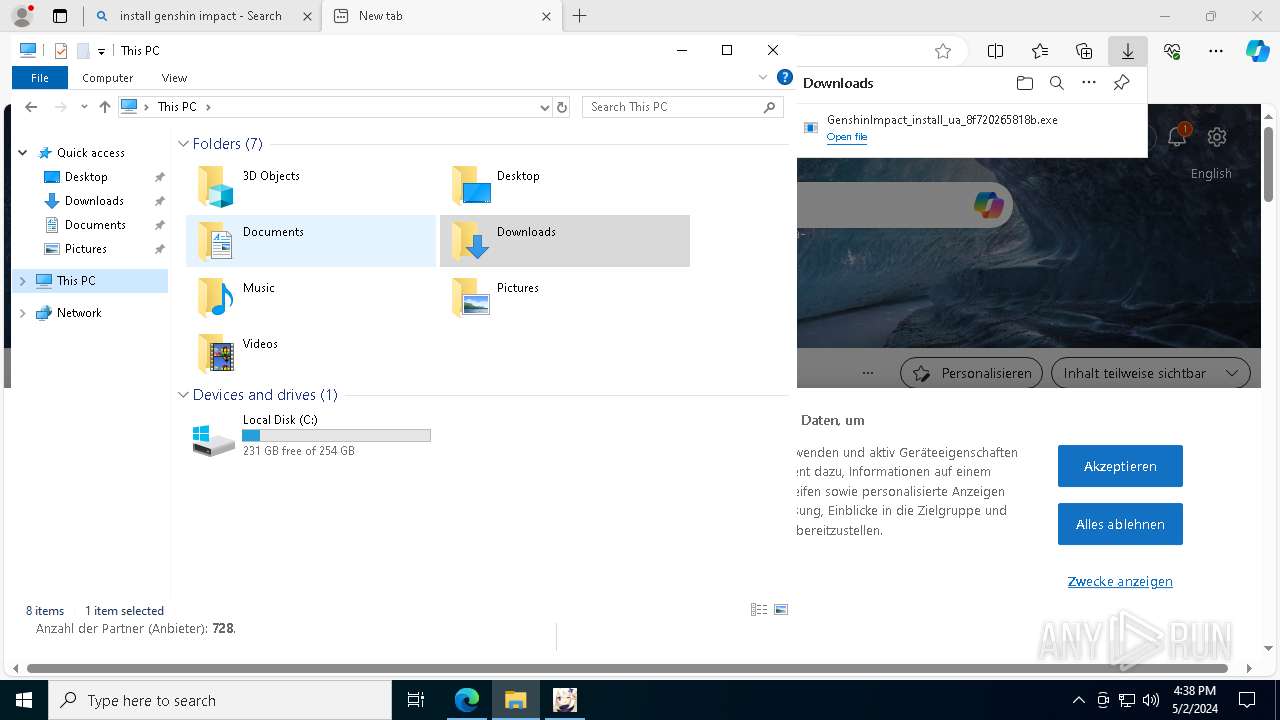Open the Favorites list icon
This screenshot has width=1280, height=720.
pyautogui.click(x=1040, y=51)
